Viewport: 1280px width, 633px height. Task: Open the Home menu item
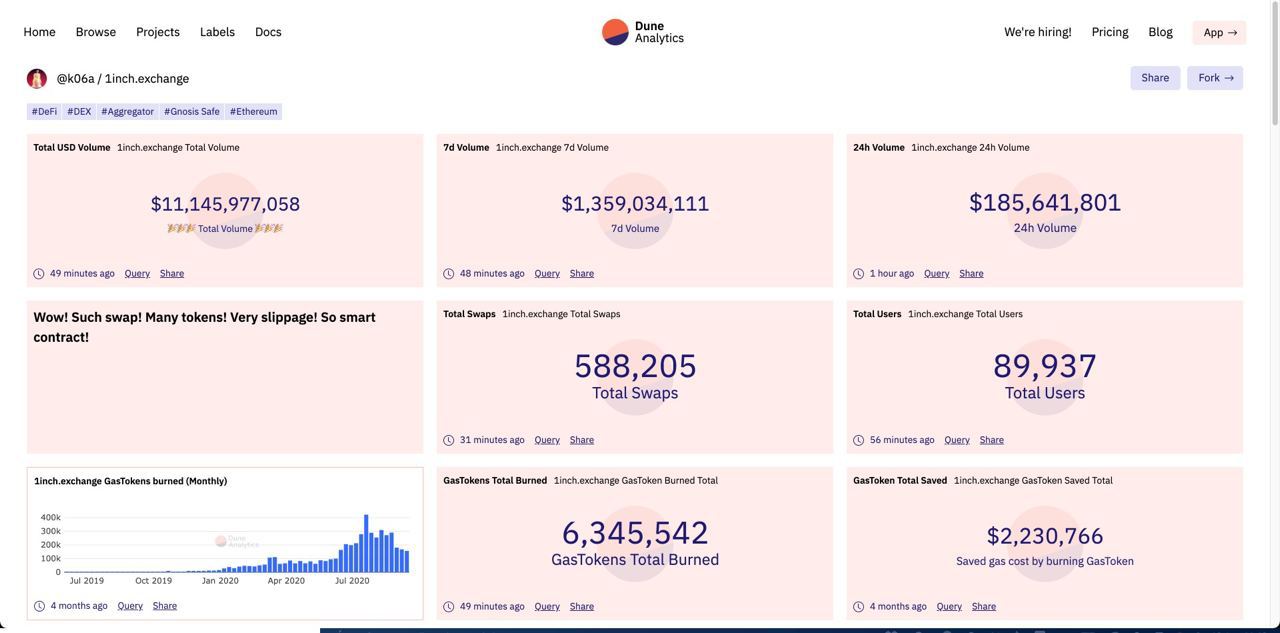pos(40,32)
